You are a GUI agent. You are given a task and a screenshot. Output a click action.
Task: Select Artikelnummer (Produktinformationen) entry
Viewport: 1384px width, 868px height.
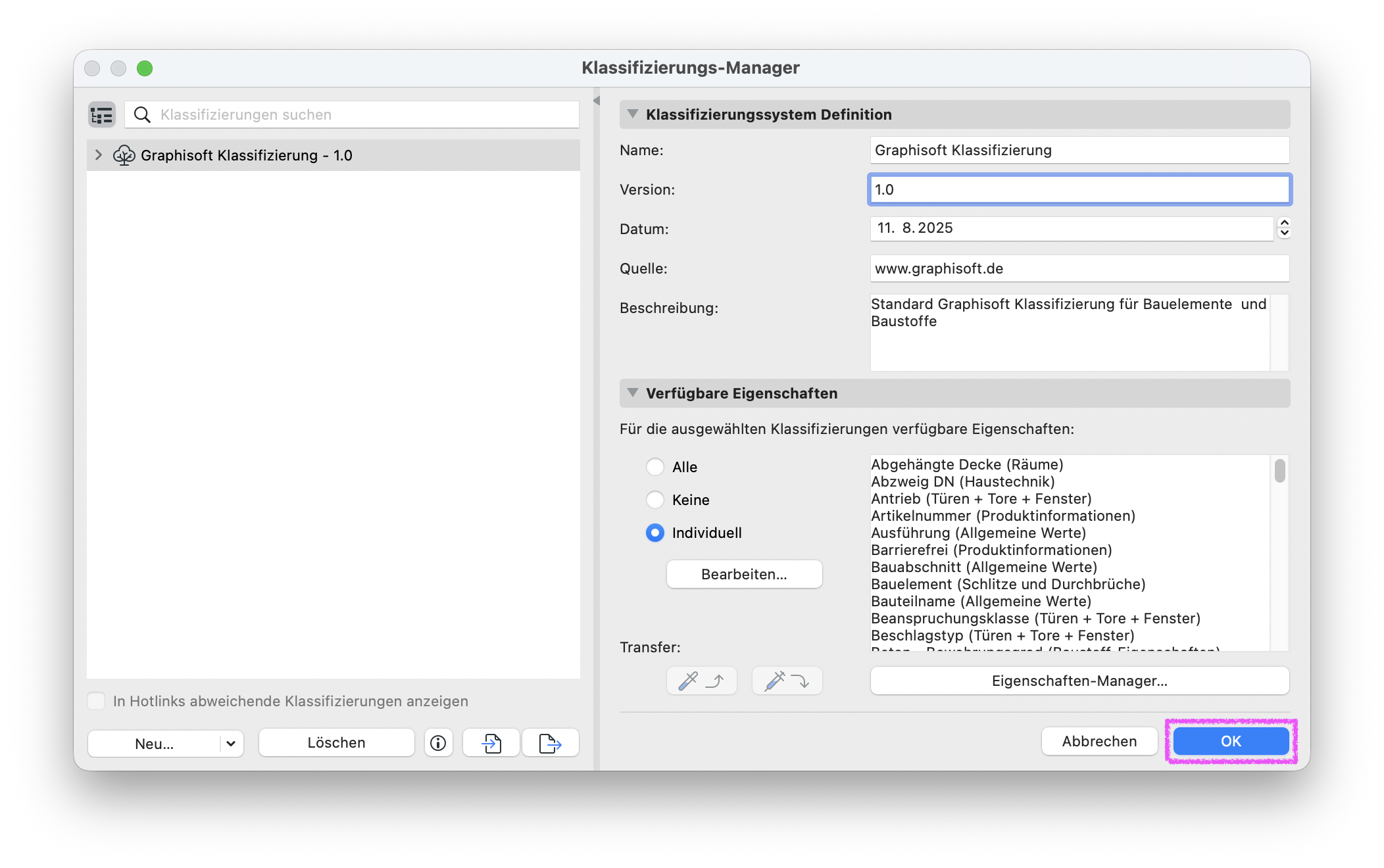coord(1003,516)
